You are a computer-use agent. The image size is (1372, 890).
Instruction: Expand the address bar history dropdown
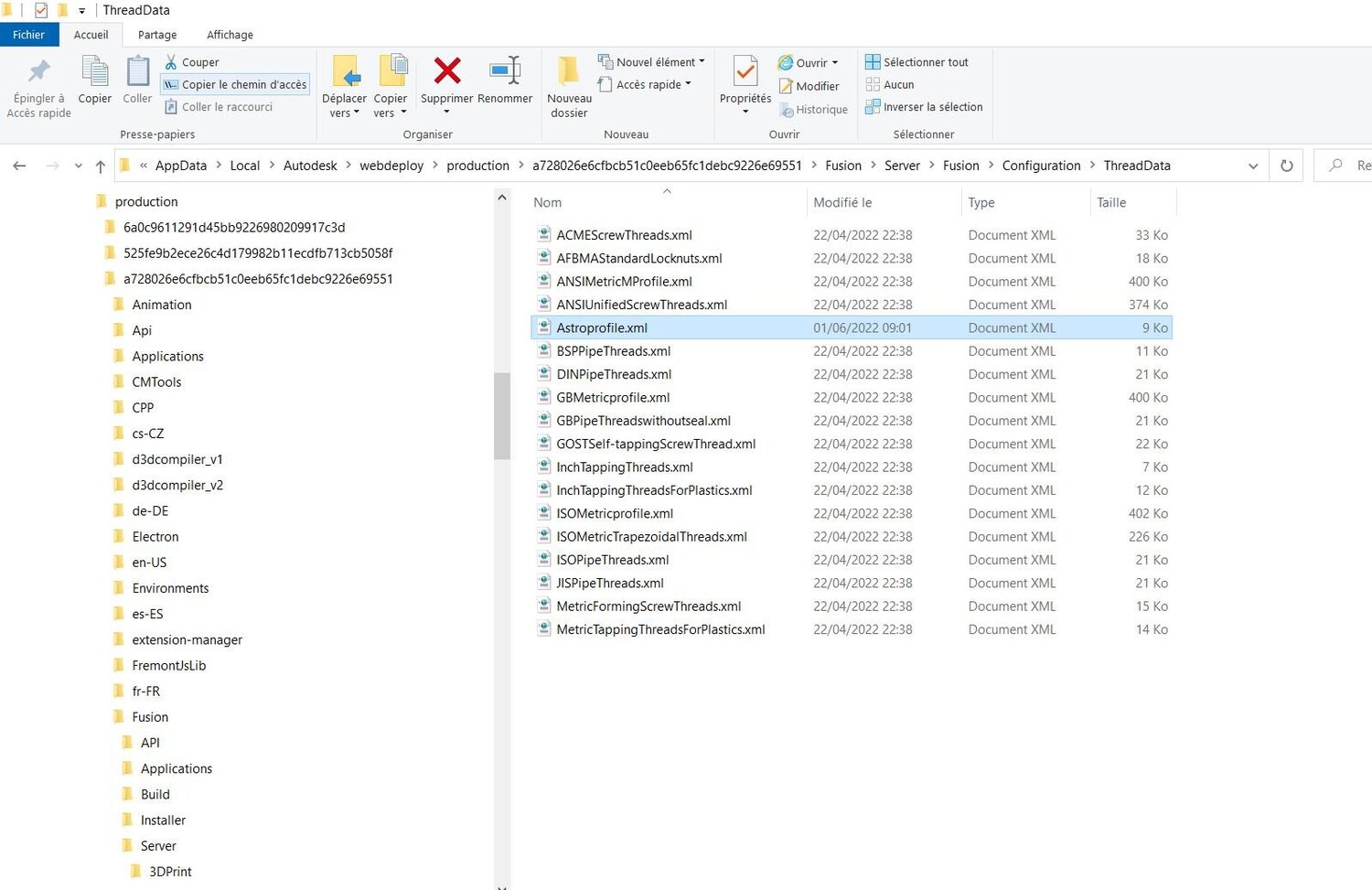click(1253, 166)
